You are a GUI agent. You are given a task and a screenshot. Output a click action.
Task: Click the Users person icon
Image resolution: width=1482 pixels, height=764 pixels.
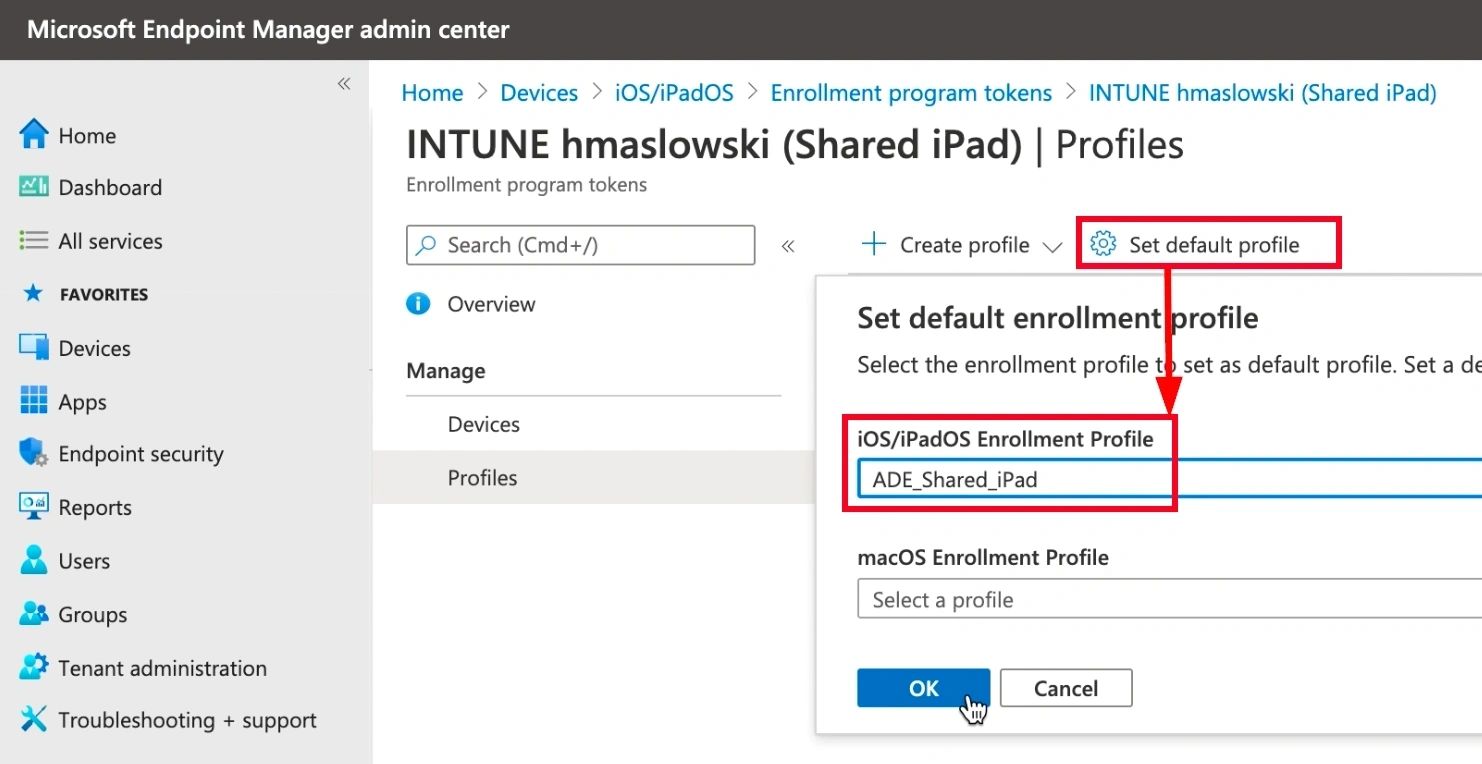pyautogui.click(x=34, y=560)
